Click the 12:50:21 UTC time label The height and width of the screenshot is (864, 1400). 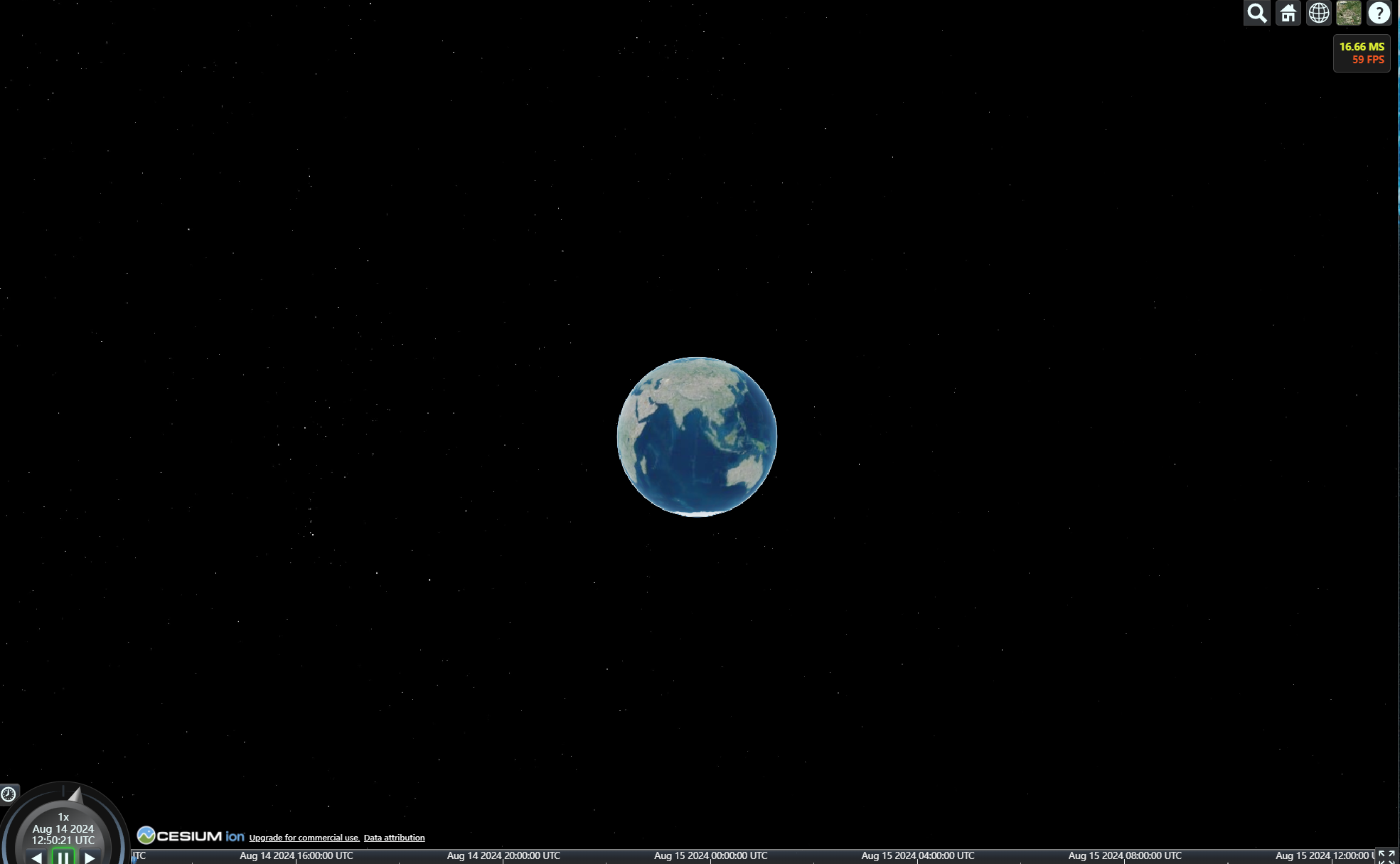coord(63,841)
